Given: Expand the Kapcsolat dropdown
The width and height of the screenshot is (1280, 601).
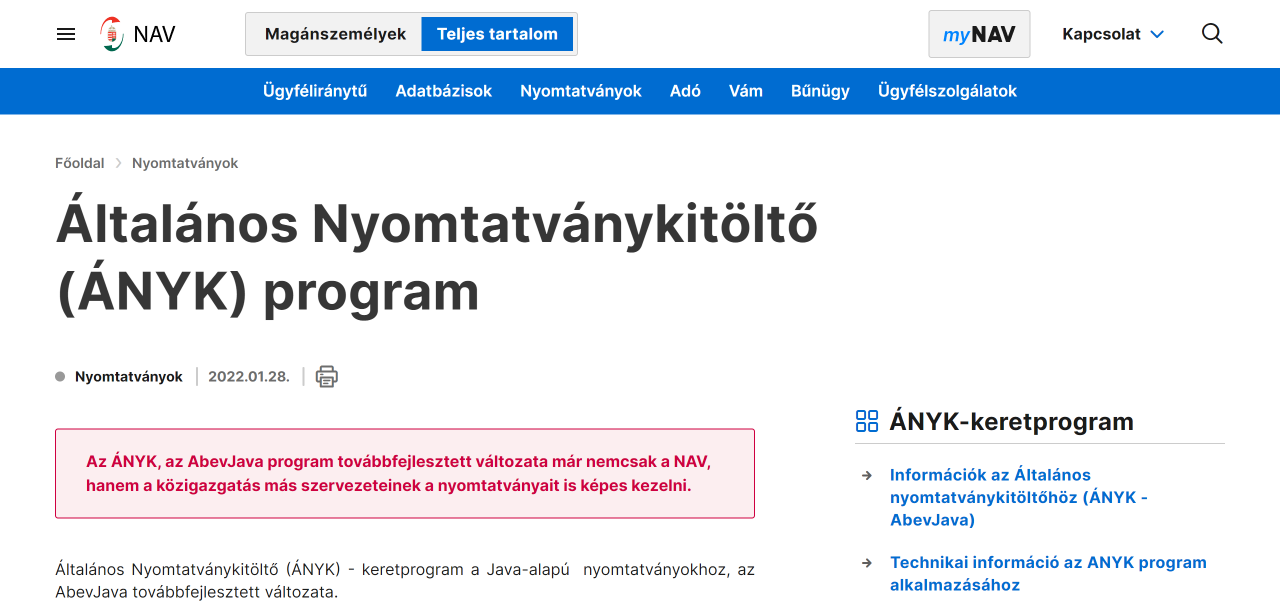Looking at the screenshot, I should click(x=1113, y=34).
